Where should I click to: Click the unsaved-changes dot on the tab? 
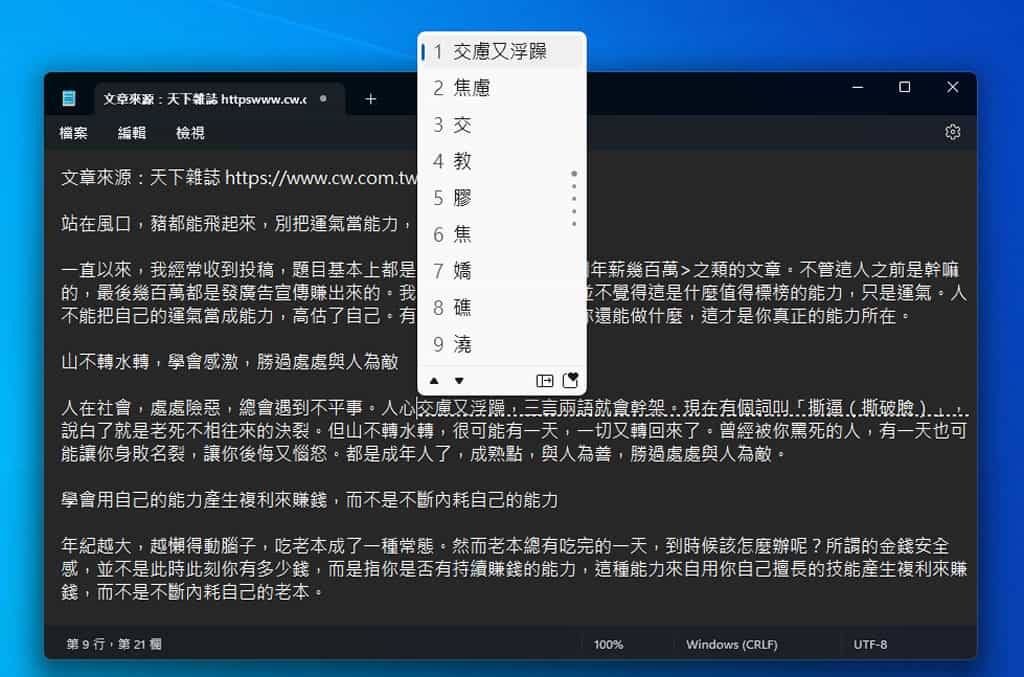click(322, 99)
